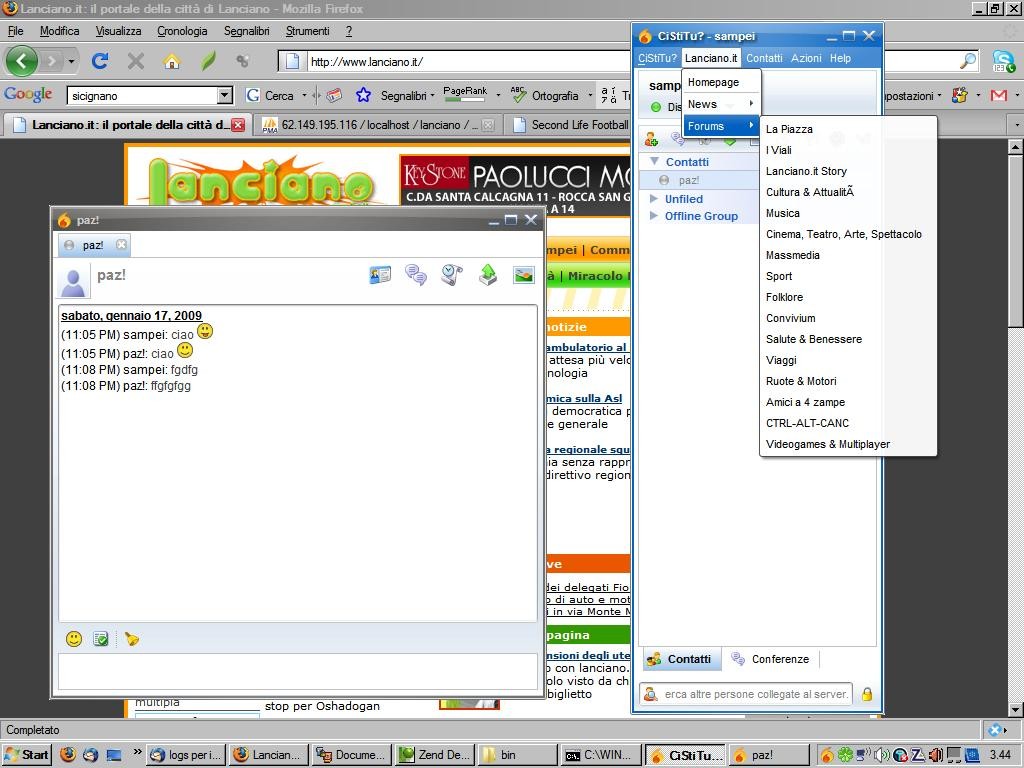Viewport: 1024px width, 768px height.
Task: Open the Cinema, Teatro, Arte, Spettacolo forum
Action: point(848,234)
